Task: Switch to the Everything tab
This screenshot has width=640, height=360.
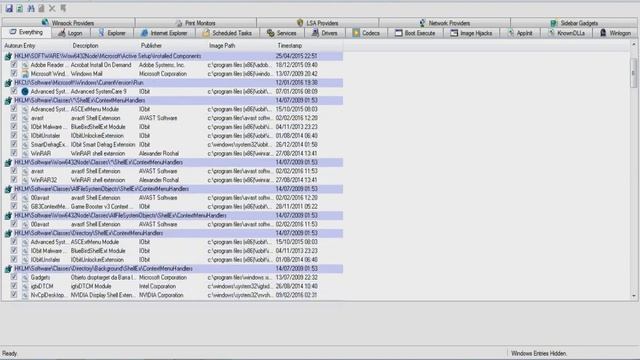Action: tap(27, 32)
